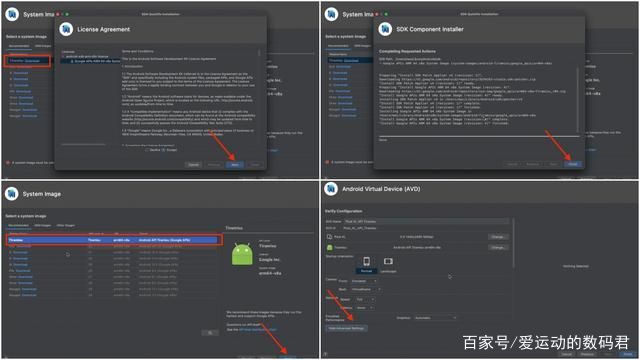Click the help question mark icon in AVD window
This screenshot has width=640, height=360.
tap(326, 354)
